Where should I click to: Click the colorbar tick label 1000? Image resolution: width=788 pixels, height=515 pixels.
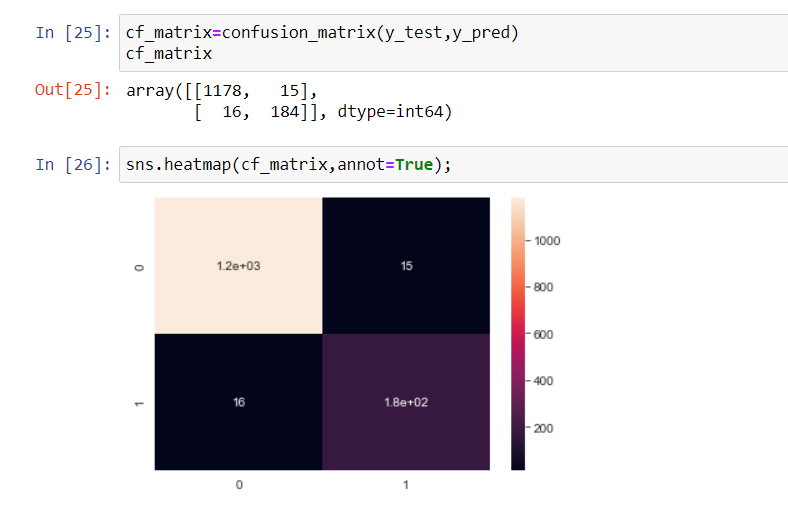tap(547, 241)
